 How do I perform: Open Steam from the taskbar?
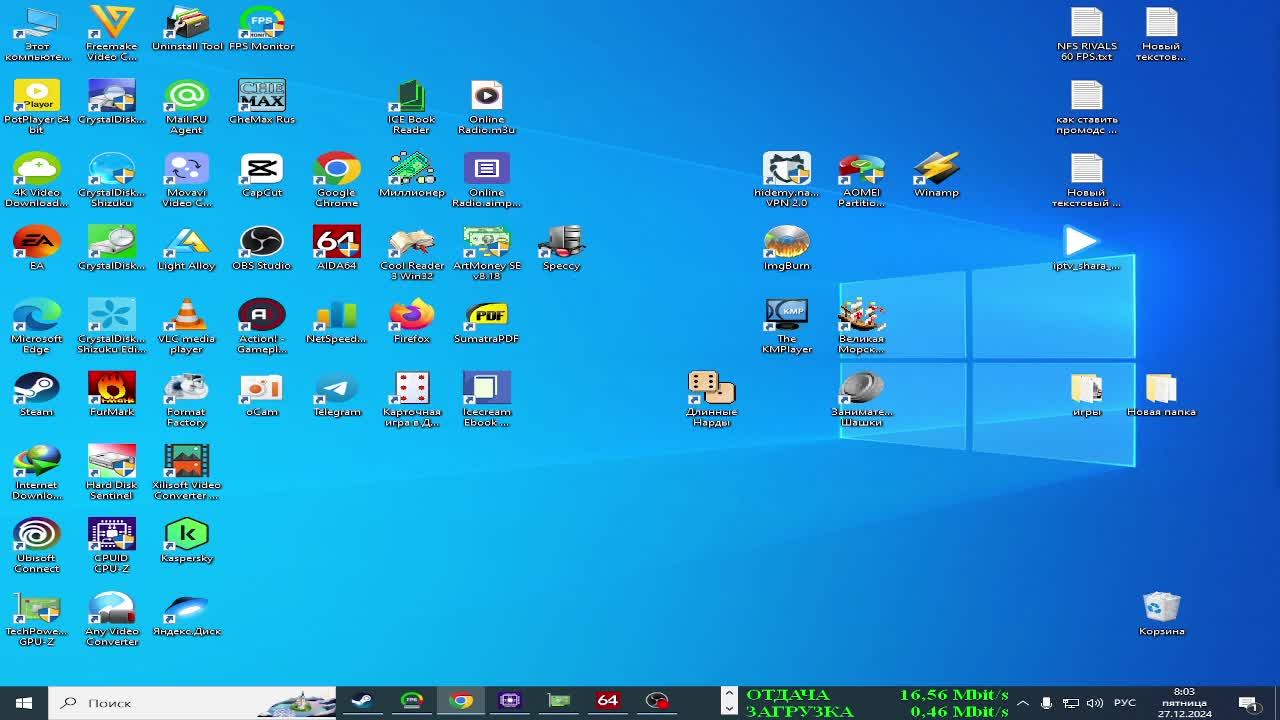(363, 702)
